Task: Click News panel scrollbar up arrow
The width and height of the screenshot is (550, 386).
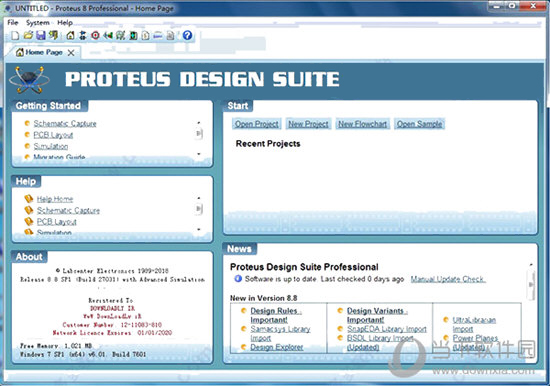Action: tap(531, 265)
